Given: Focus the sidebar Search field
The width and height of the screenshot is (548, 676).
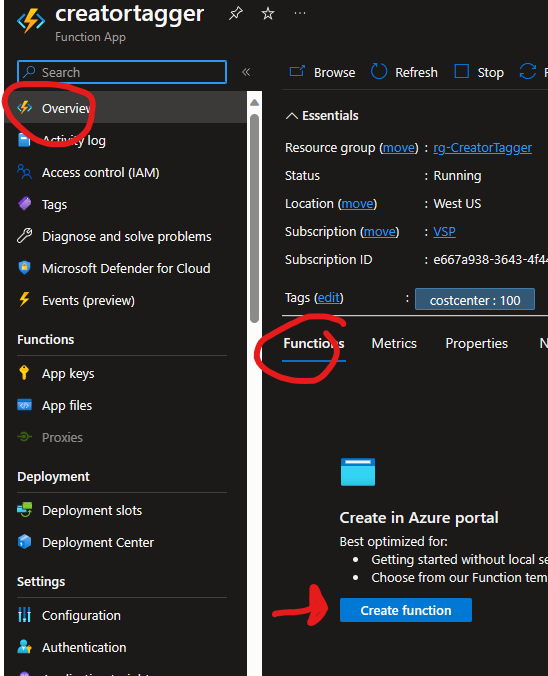Looking at the screenshot, I should tap(122, 72).
